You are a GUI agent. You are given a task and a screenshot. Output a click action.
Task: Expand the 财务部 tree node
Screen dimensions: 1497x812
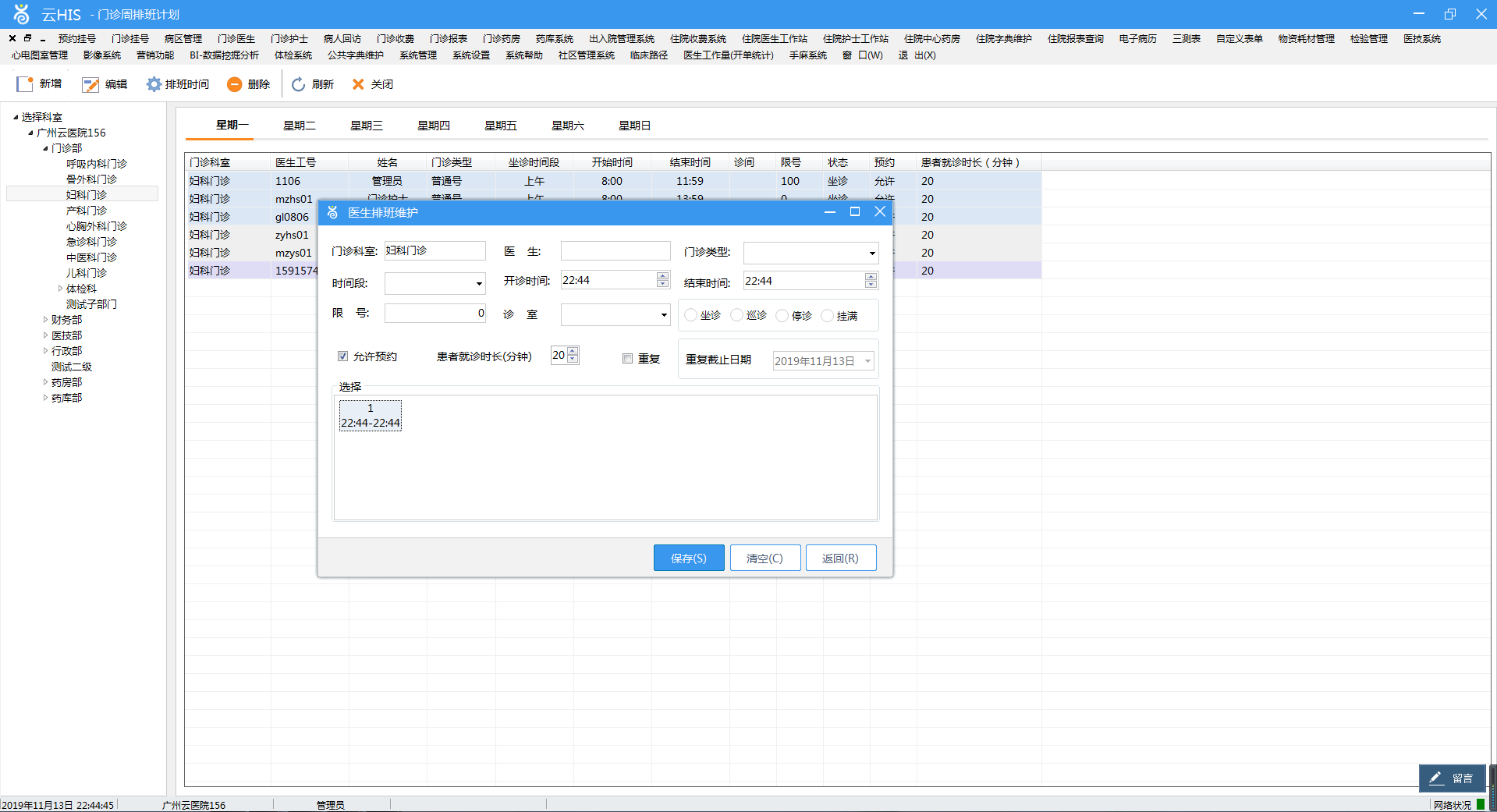45,320
